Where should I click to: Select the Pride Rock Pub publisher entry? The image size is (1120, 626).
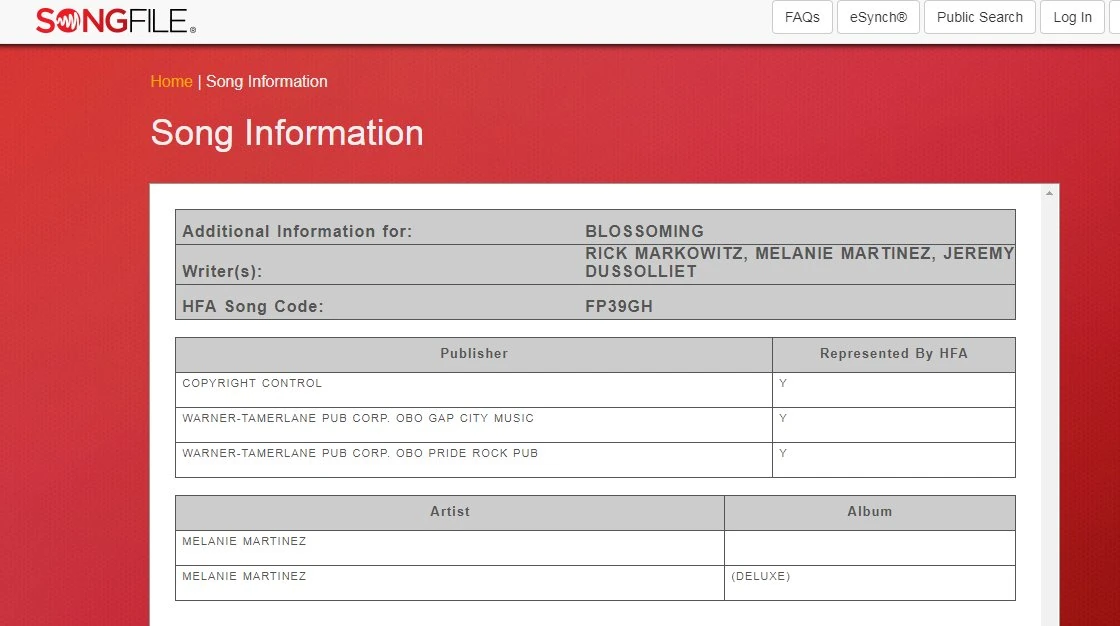coord(360,453)
